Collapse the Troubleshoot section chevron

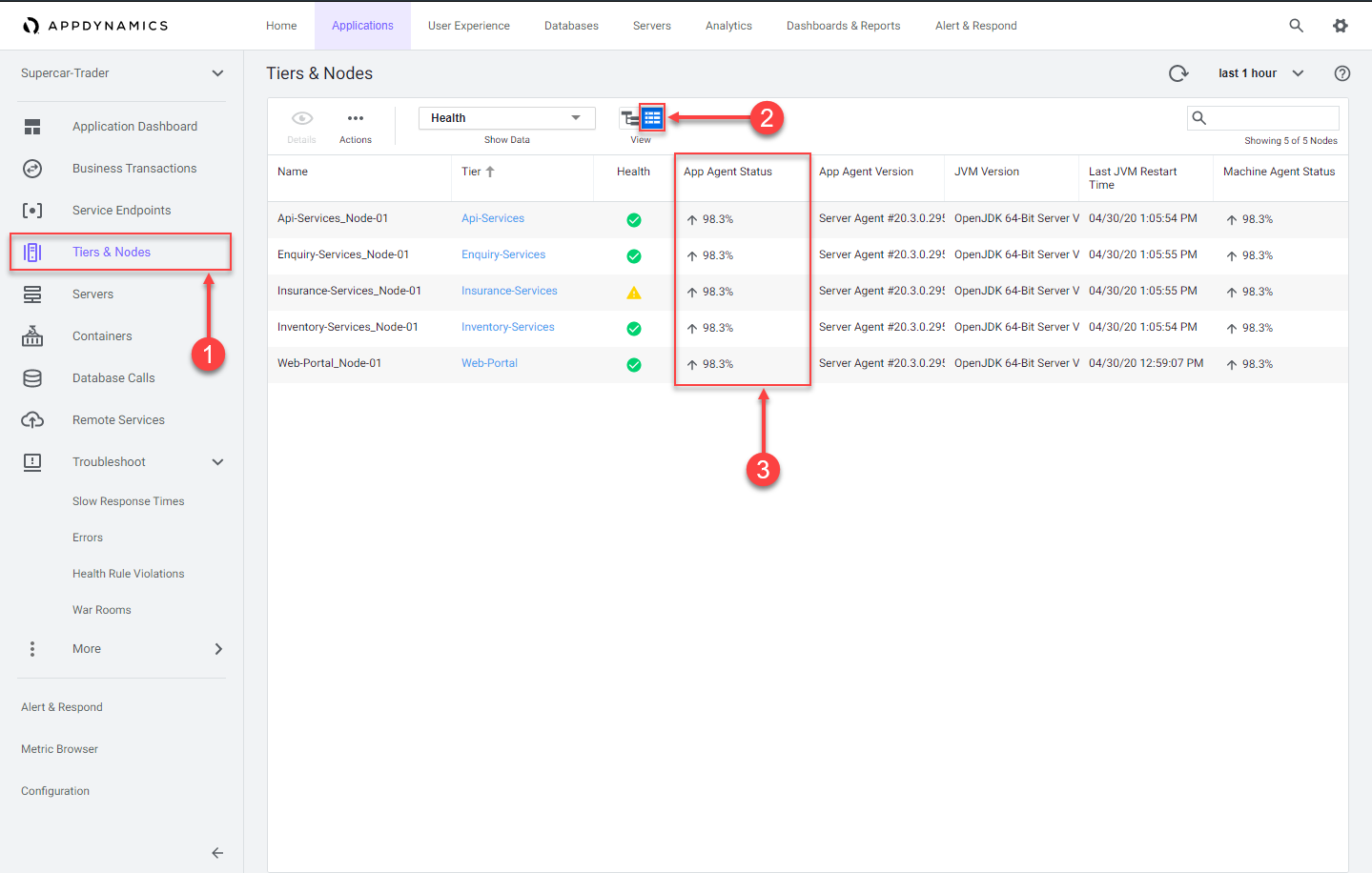217,462
